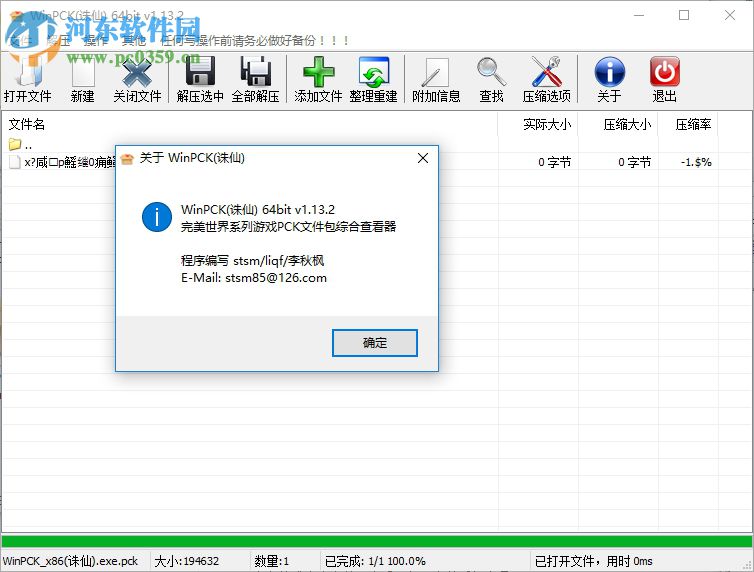Click the green progress bar
754x572 pixels.
coord(377,541)
